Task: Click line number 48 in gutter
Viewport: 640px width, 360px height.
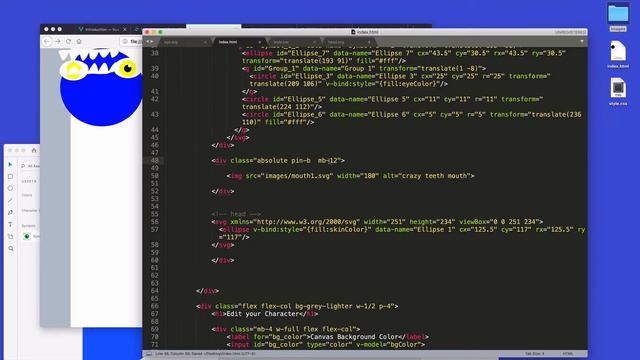Action: pos(154,160)
